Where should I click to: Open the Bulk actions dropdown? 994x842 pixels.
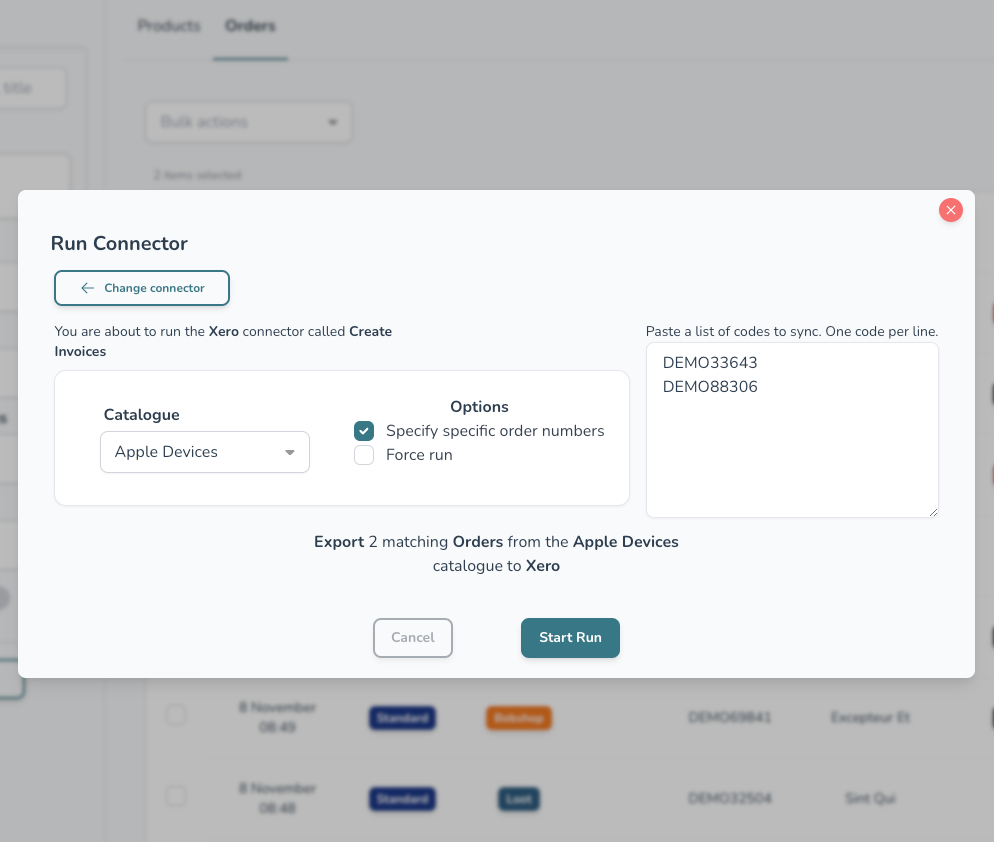248,122
